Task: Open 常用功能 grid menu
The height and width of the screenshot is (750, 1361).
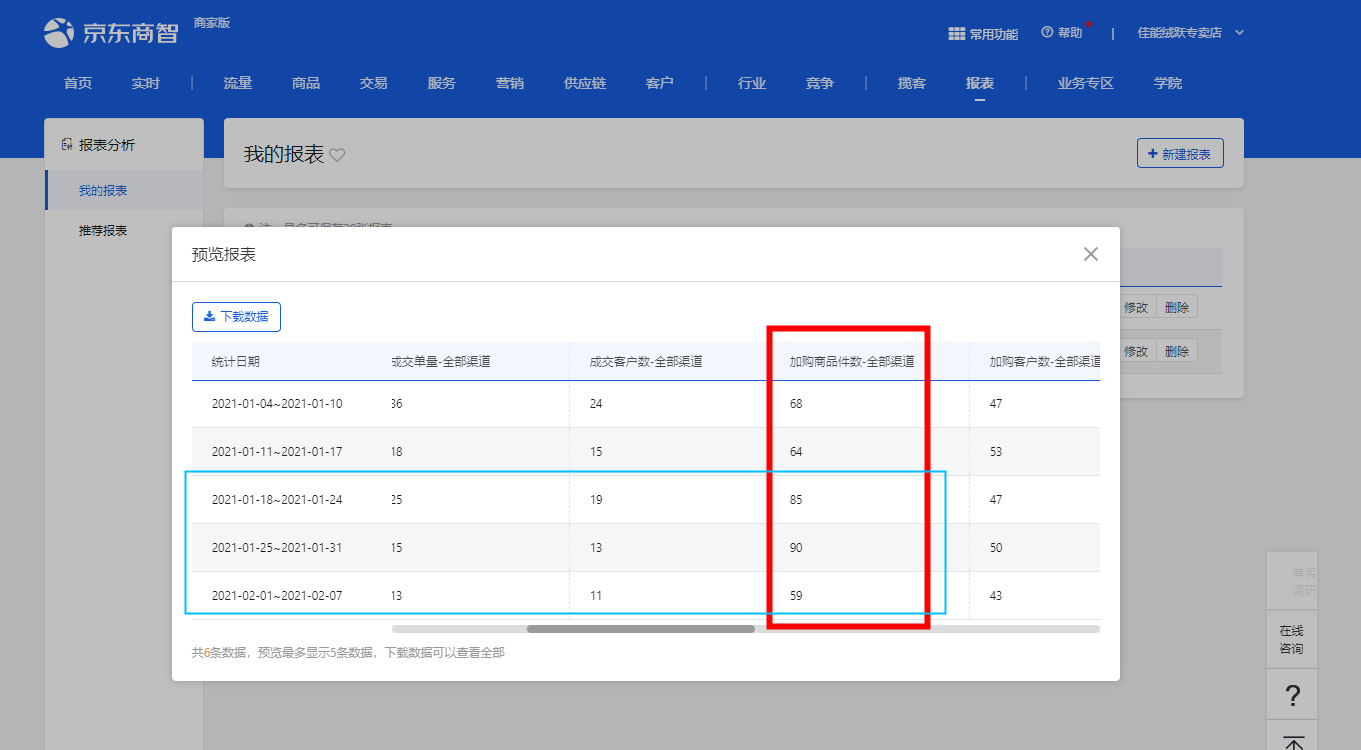Action: tap(983, 34)
